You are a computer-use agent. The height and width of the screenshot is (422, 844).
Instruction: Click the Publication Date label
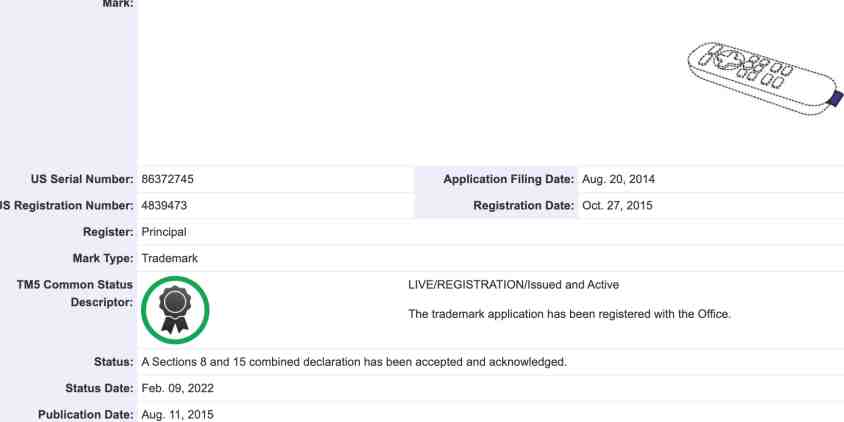click(x=86, y=414)
